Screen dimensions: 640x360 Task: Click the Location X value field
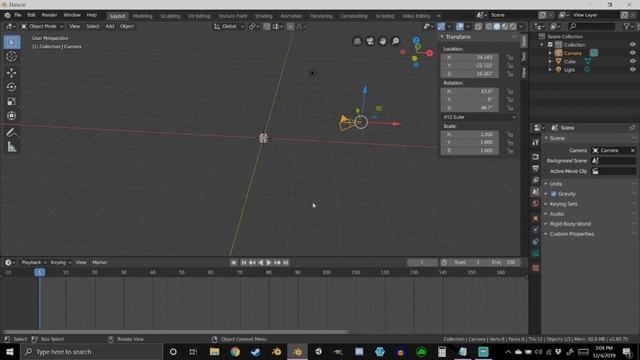pos(469,57)
